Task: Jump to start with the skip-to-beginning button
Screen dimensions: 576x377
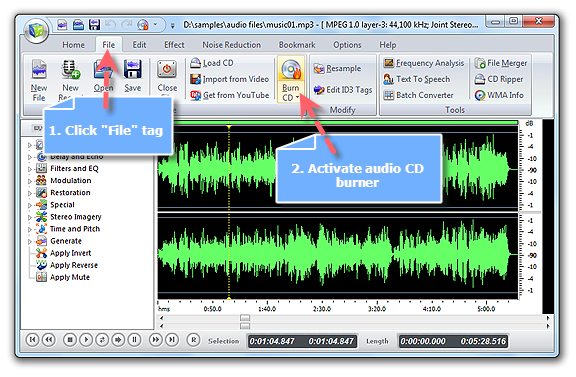Action: [32, 340]
